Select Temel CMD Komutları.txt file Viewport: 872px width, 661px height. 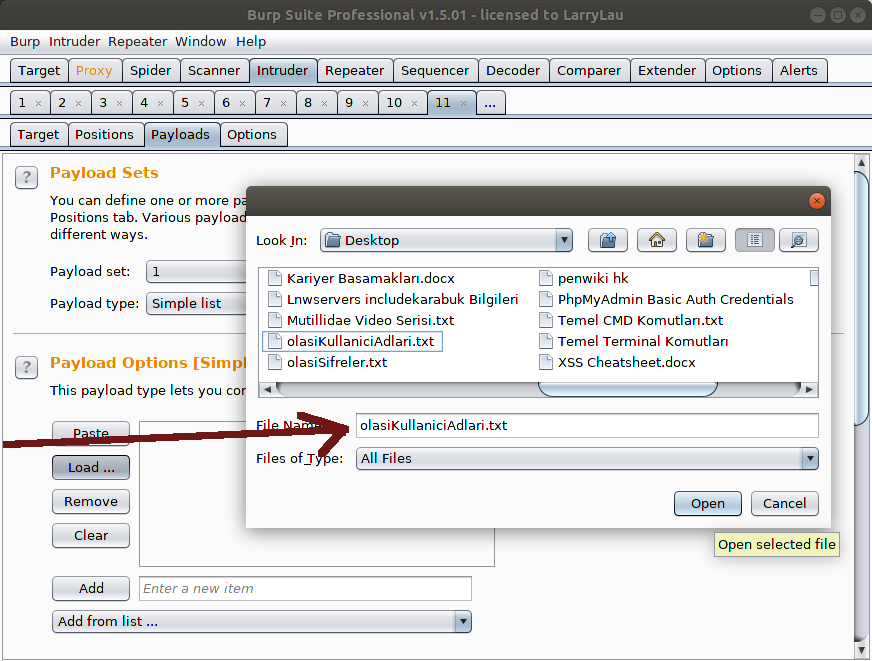pyautogui.click(x=641, y=321)
